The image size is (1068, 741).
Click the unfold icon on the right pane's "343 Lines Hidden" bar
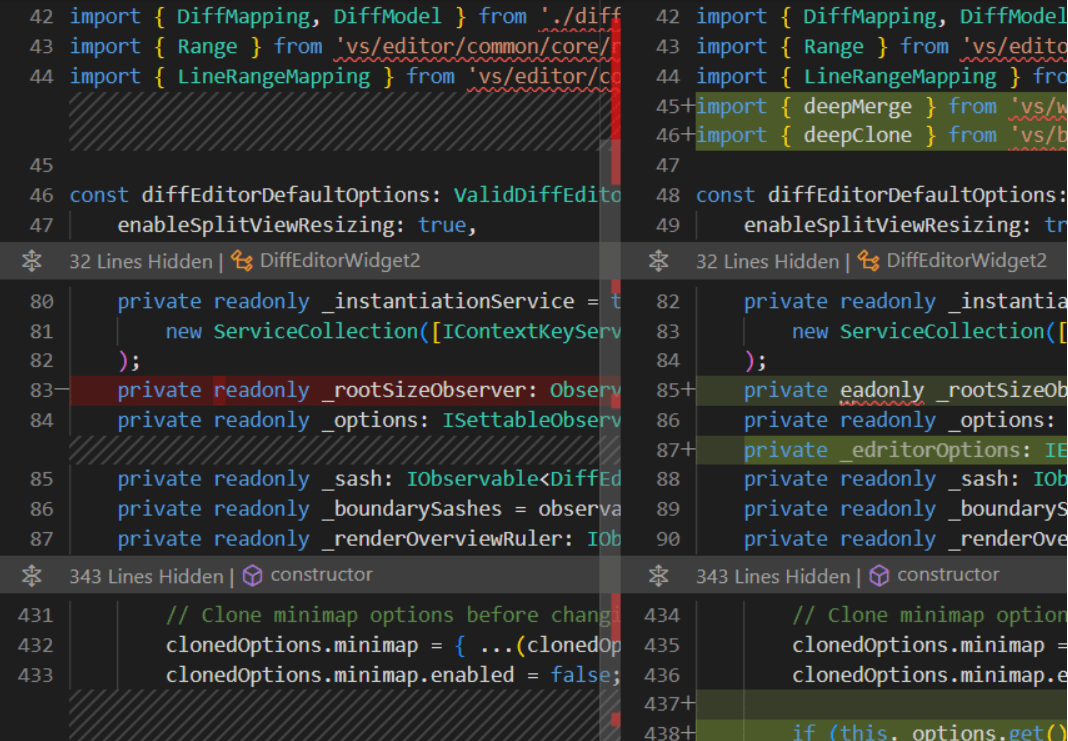(658, 576)
